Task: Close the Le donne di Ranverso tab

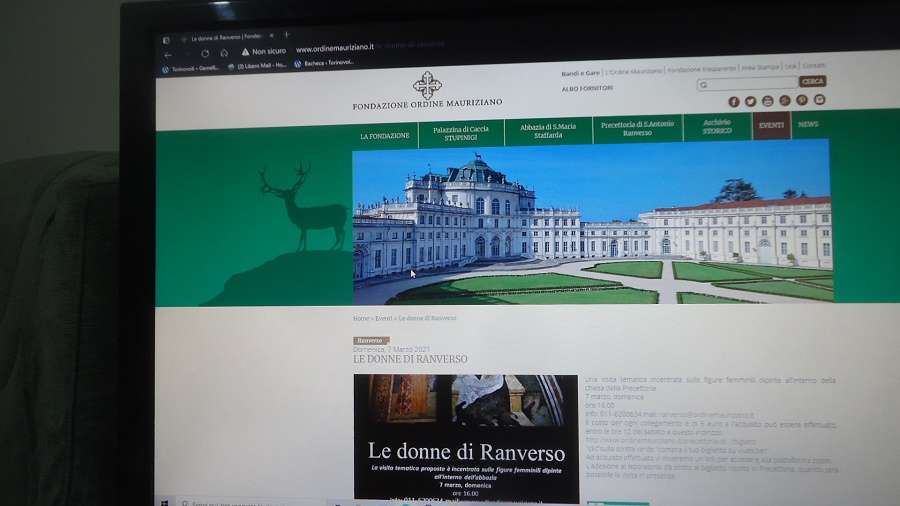Action: click(270, 37)
